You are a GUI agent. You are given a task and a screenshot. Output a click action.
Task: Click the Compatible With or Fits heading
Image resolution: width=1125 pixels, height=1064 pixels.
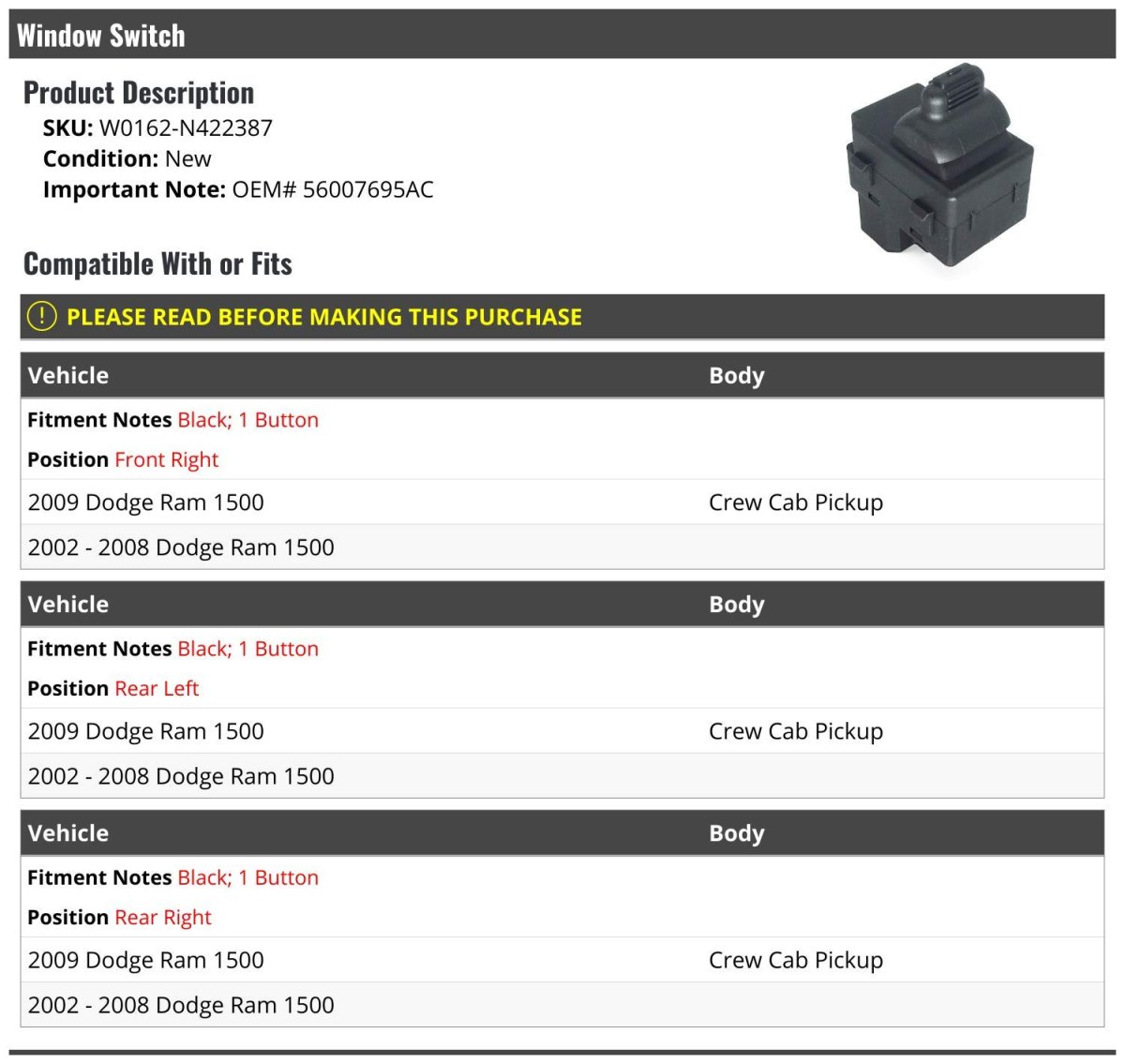157,264
